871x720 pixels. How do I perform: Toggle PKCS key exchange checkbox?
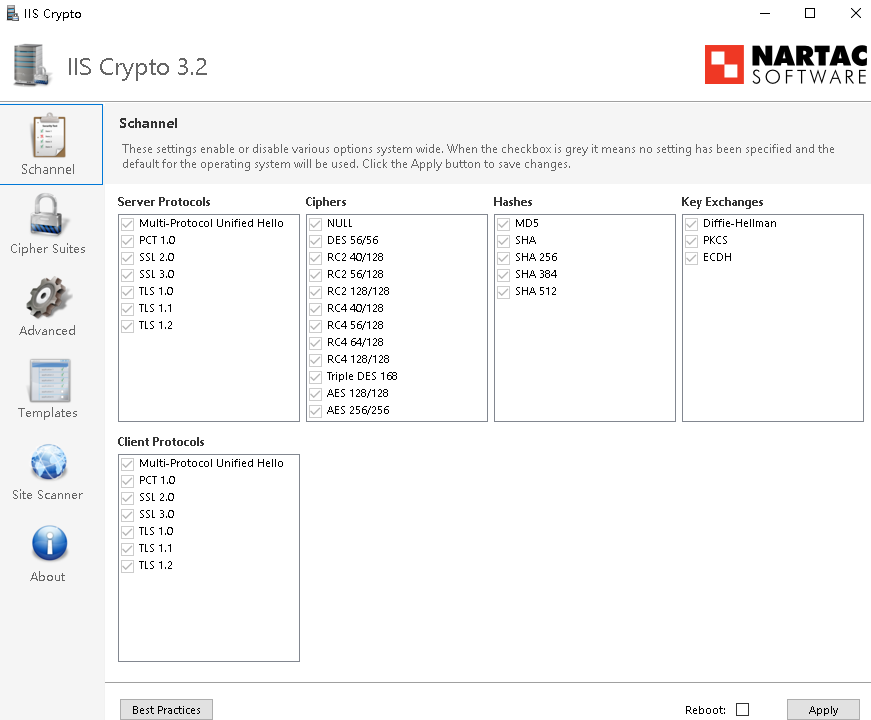point(692,241)
